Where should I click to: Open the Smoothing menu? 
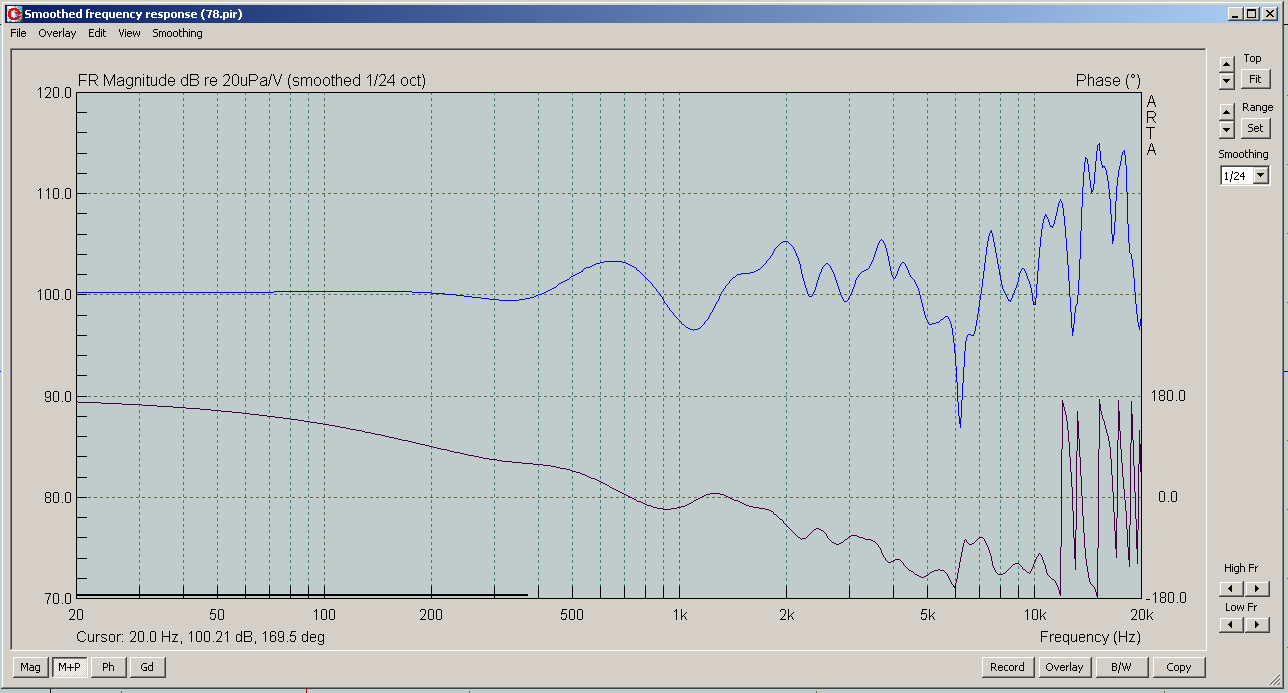coord(177,33)
